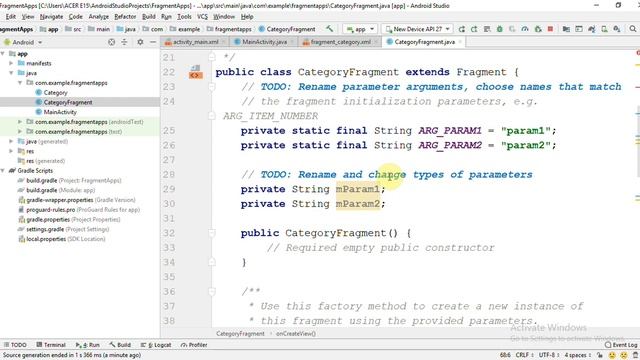
Task: Switch to the MainActivity.java tab
Action: (264, 42)
